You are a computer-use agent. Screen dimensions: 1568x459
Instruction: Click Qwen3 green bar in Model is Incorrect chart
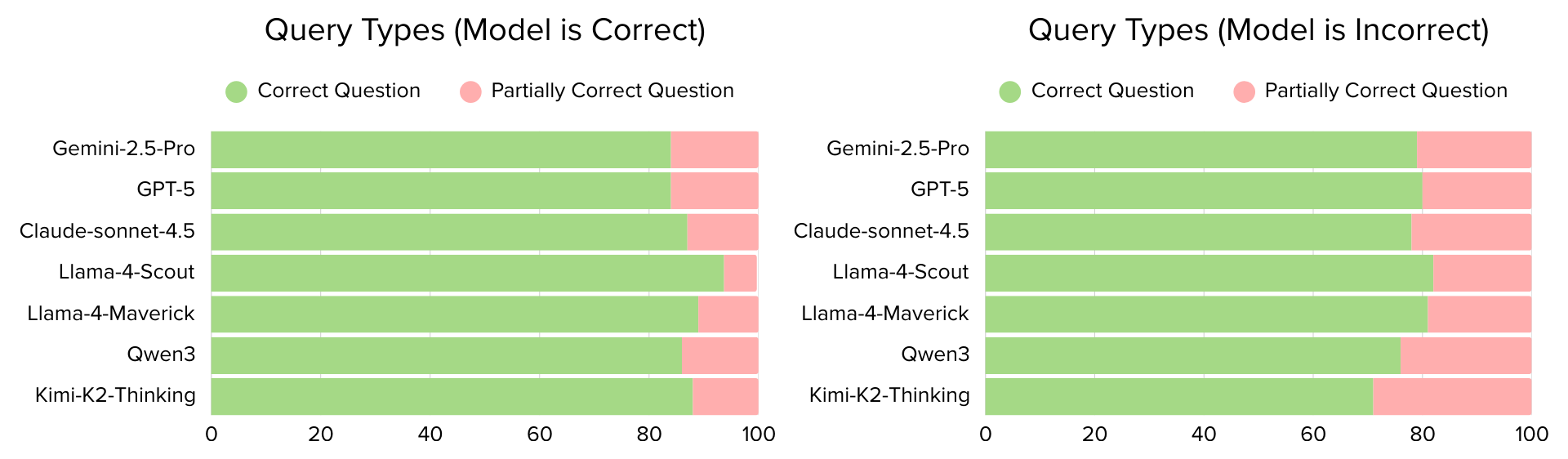coord(1192,355)
